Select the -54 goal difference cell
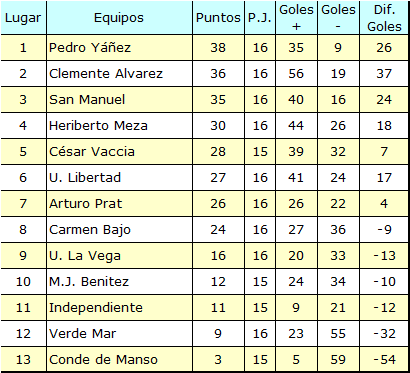The width and height of the screenshot is (410, 373). tap(384, 359)
